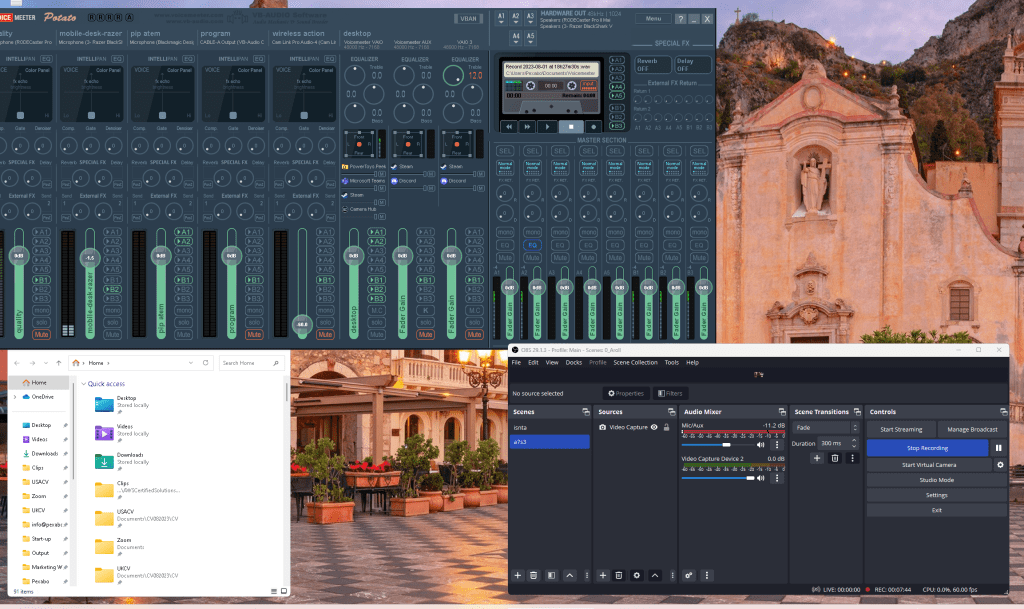Open Mic/Aux three-dot options menu
The height and width of the screenshot is (609, 1024).
click(x=776, y=445)
